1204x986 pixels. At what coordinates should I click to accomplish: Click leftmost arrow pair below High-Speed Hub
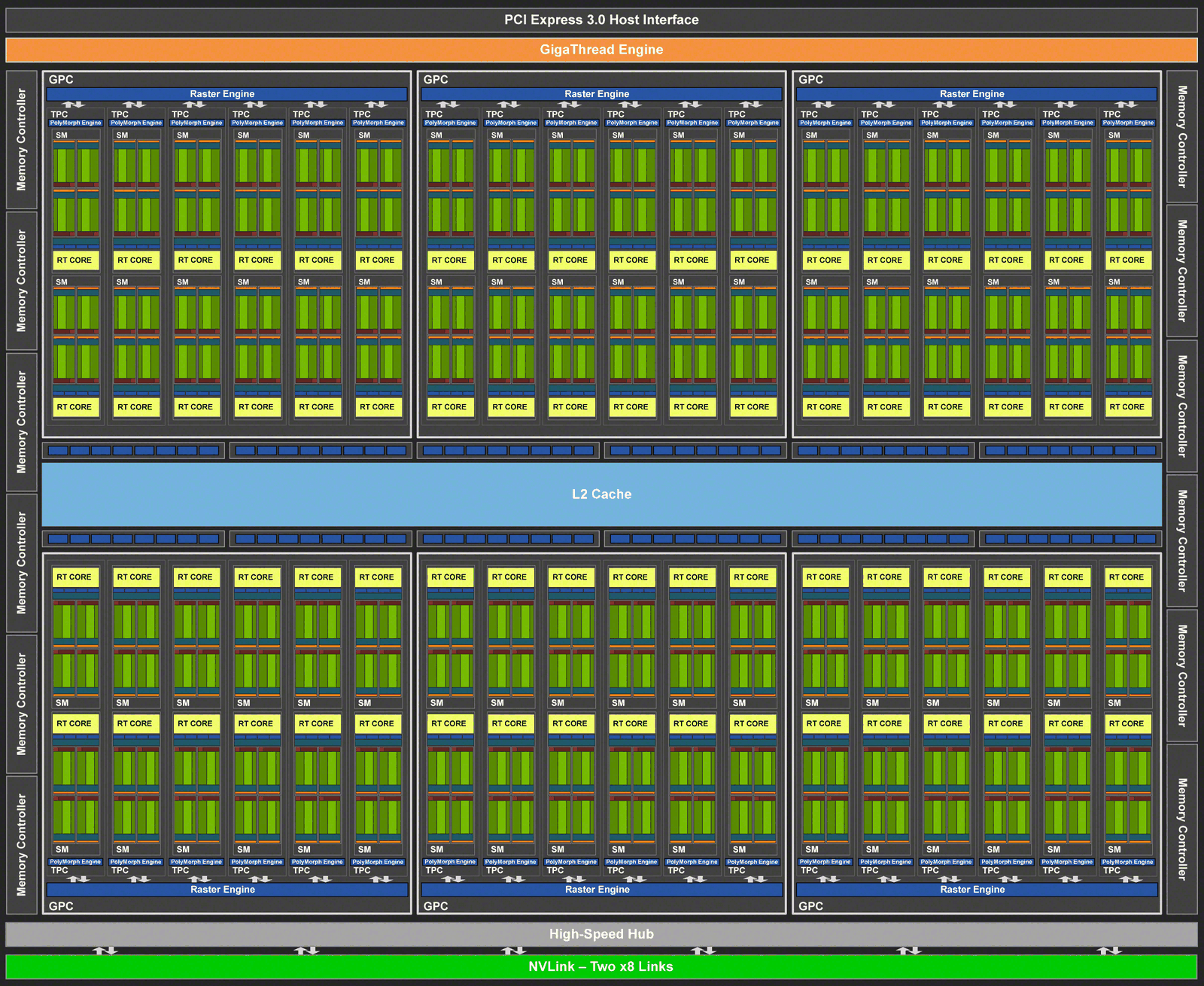point(105,951)
